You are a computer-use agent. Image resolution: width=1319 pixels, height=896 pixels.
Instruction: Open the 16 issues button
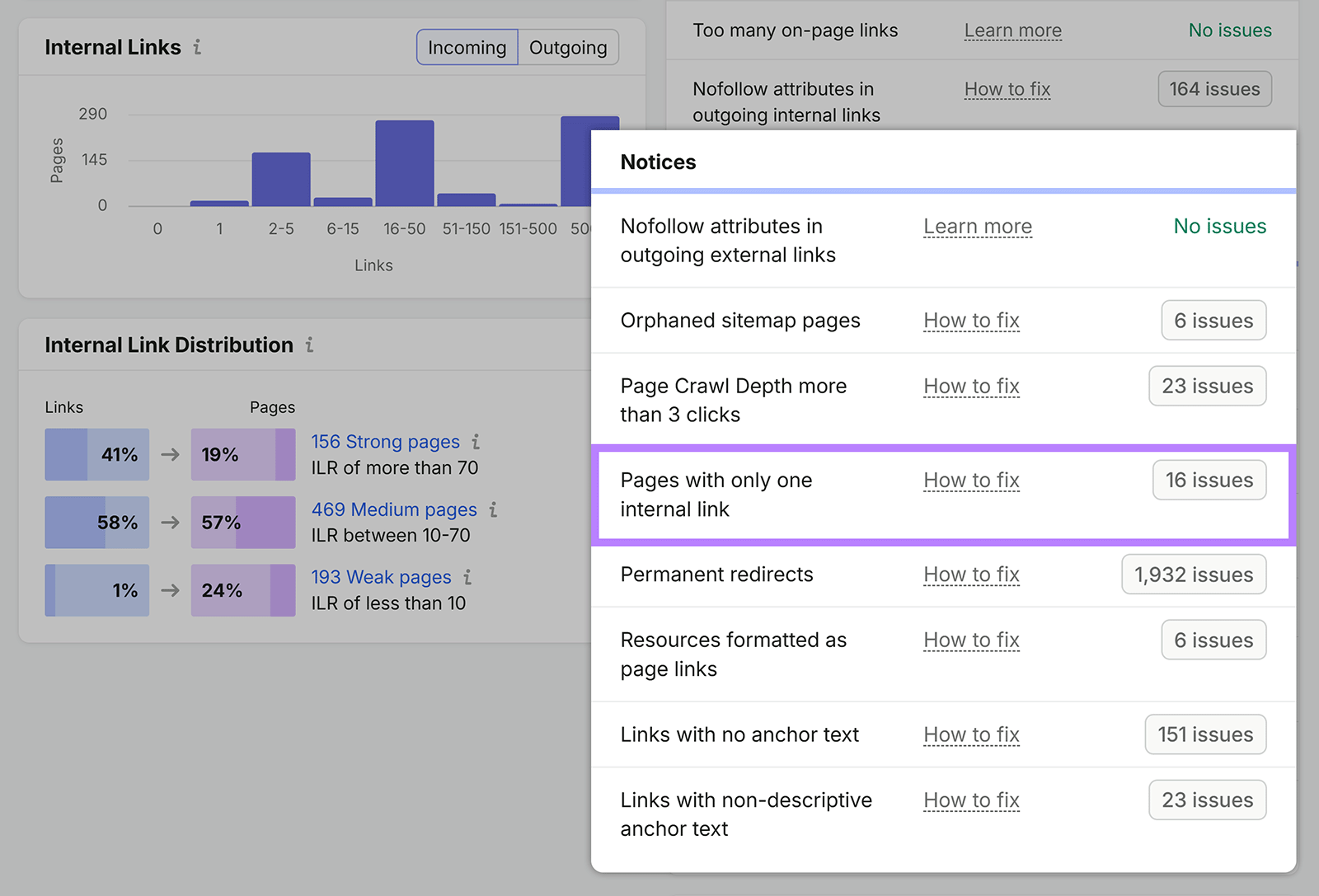point(1209,481)
